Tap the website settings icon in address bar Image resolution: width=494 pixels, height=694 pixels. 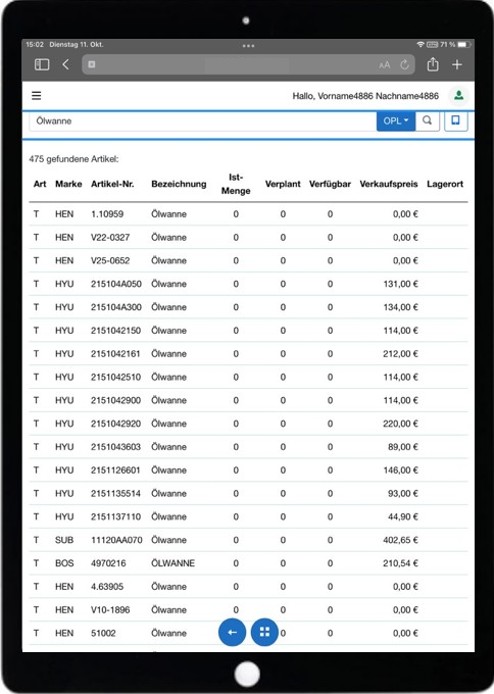[92, 65]
